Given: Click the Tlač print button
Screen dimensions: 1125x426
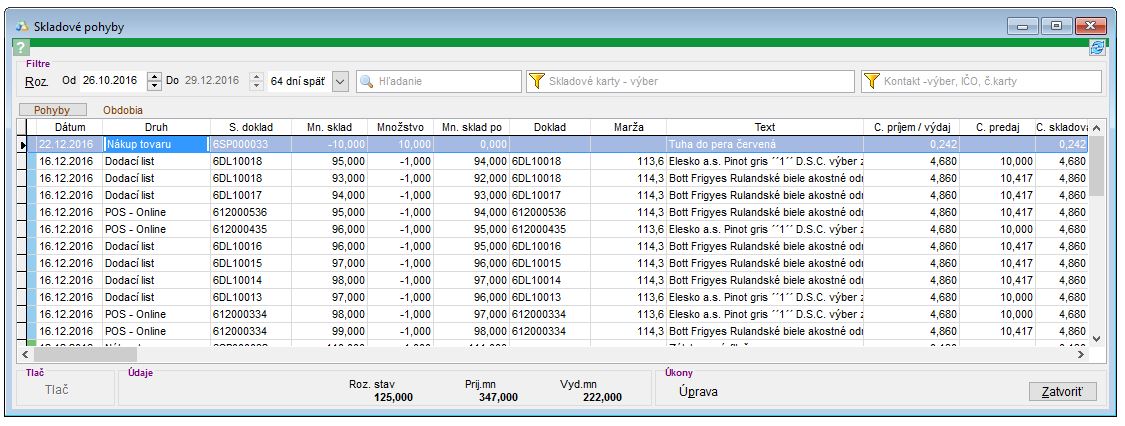Looking at the screenshot, I should click(x=58, y=390).
